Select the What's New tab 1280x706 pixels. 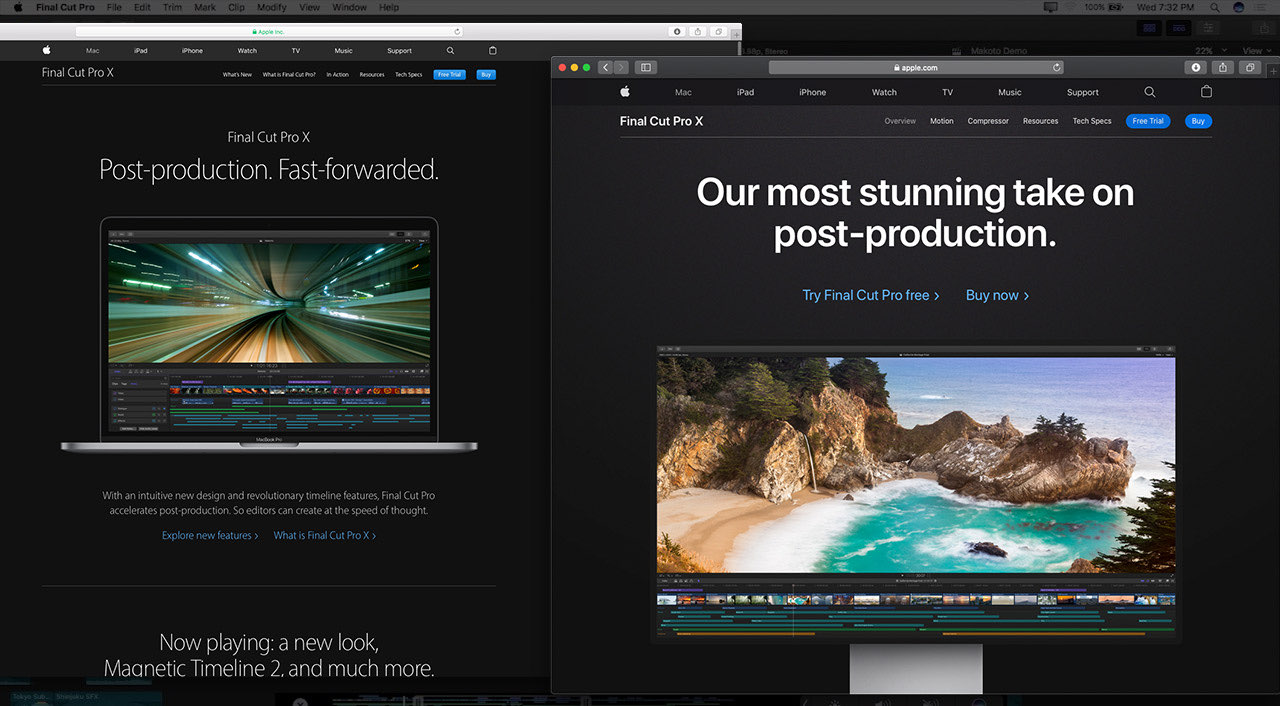(x=237, y=75)
